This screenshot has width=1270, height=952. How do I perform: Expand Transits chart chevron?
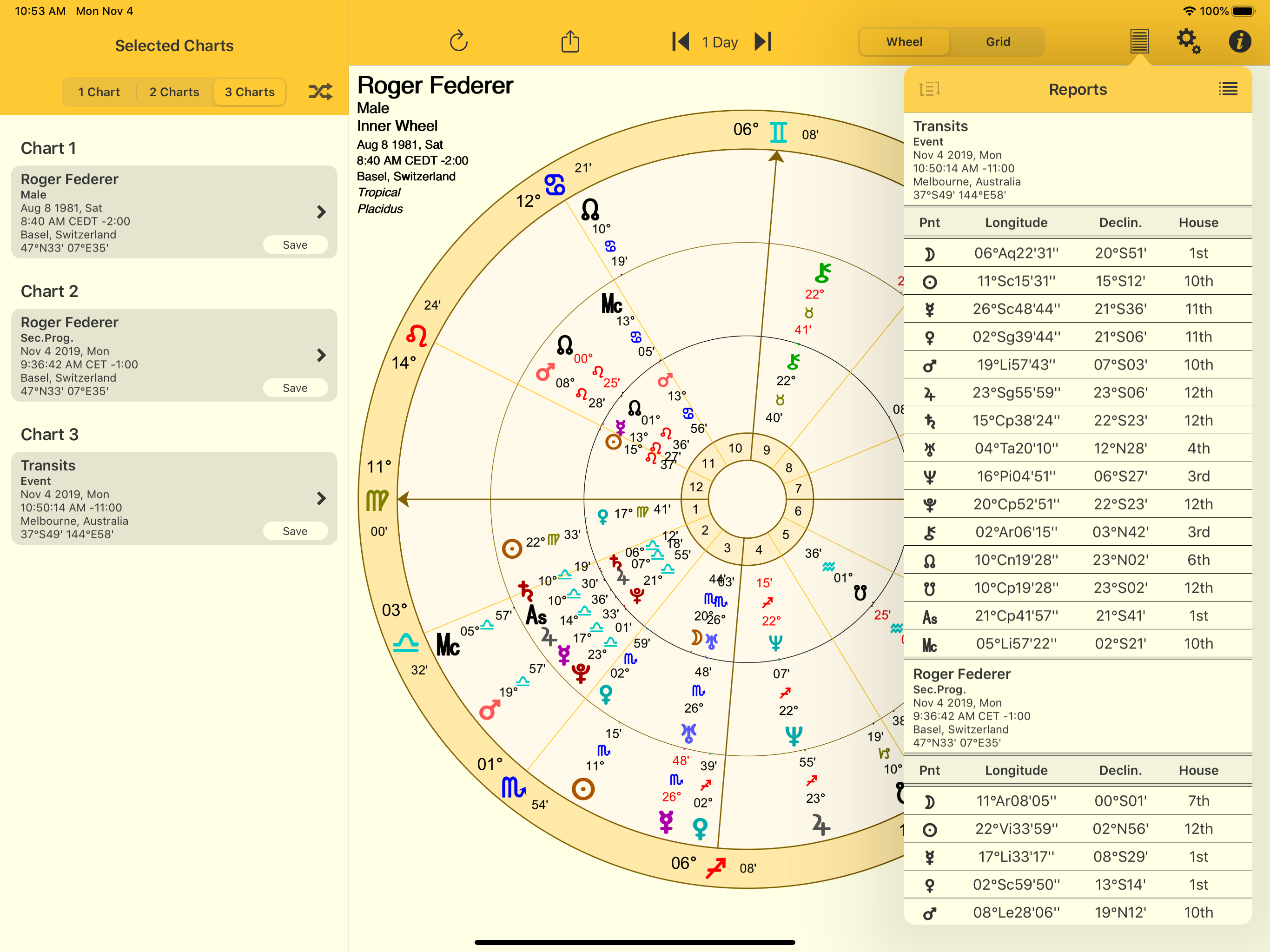322,498
